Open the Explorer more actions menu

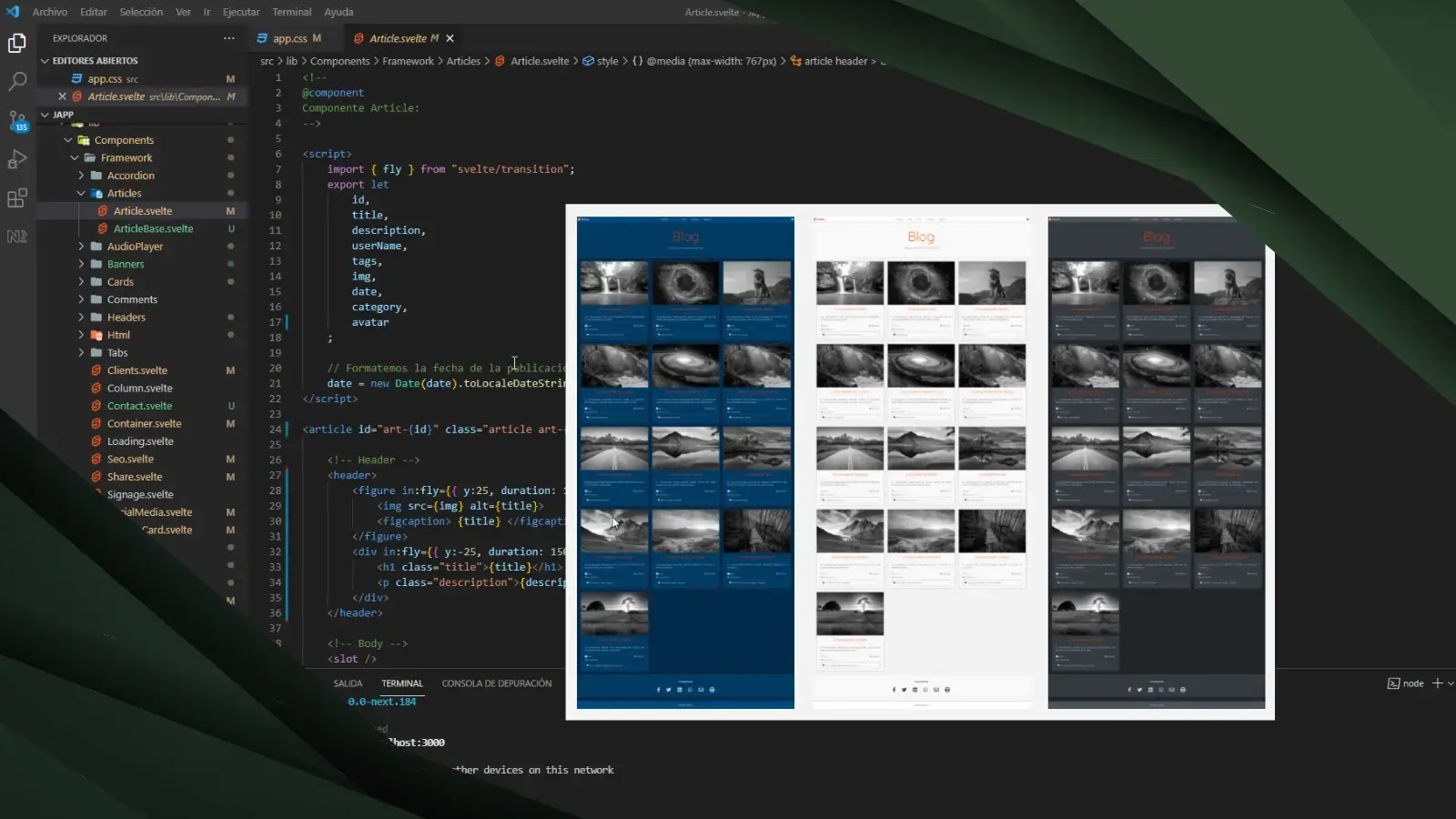(230, 37)
